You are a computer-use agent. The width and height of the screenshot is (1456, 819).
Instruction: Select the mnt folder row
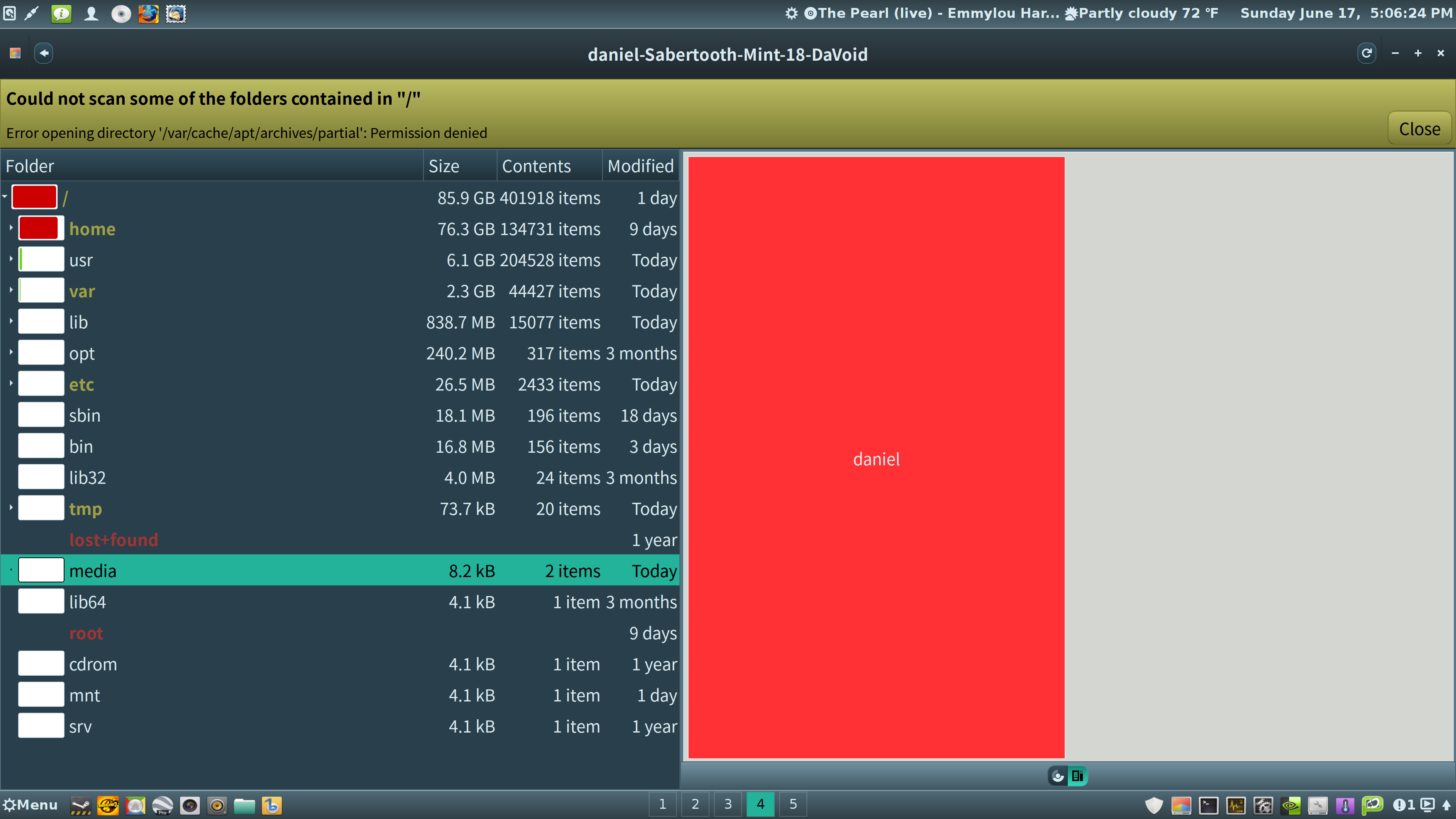[339, 695]
